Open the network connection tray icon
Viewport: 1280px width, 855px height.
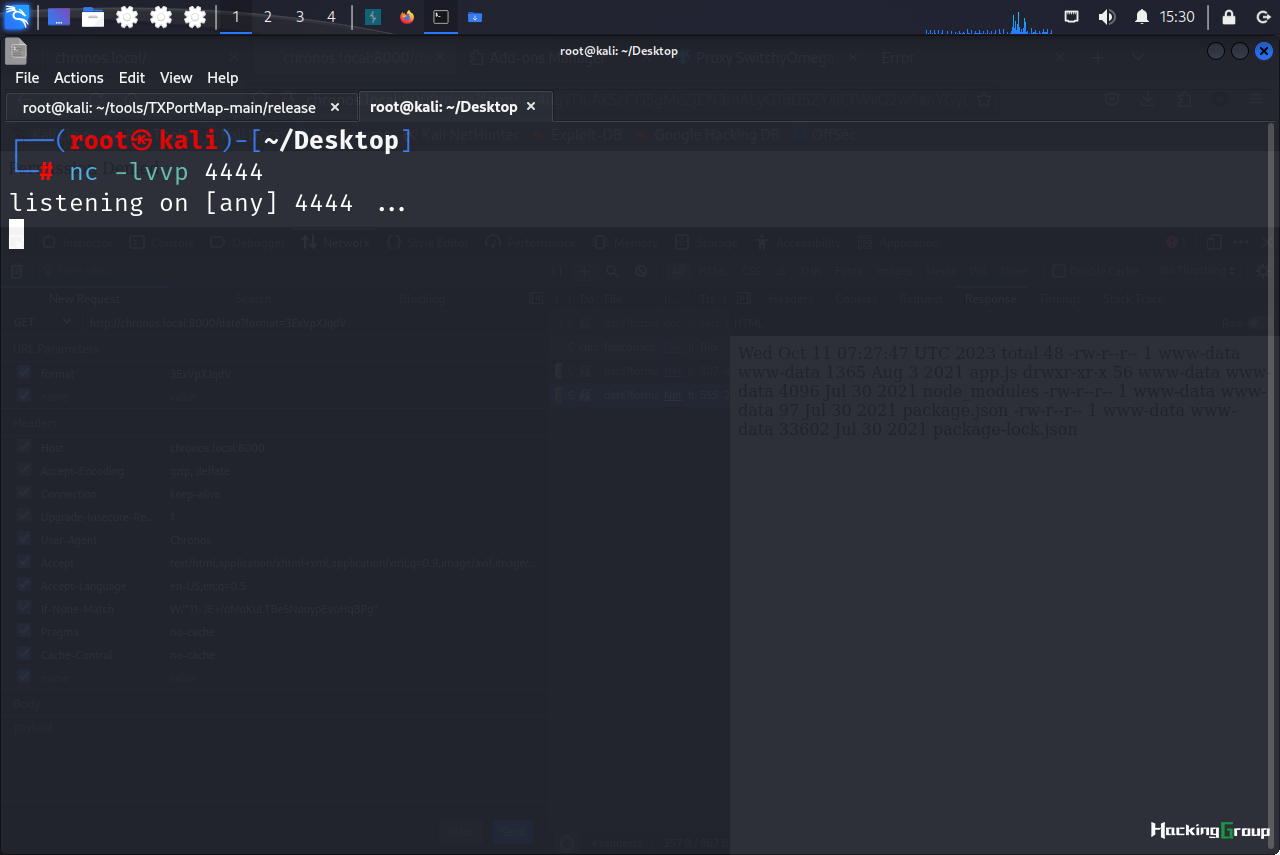[x=1071, y=17]
